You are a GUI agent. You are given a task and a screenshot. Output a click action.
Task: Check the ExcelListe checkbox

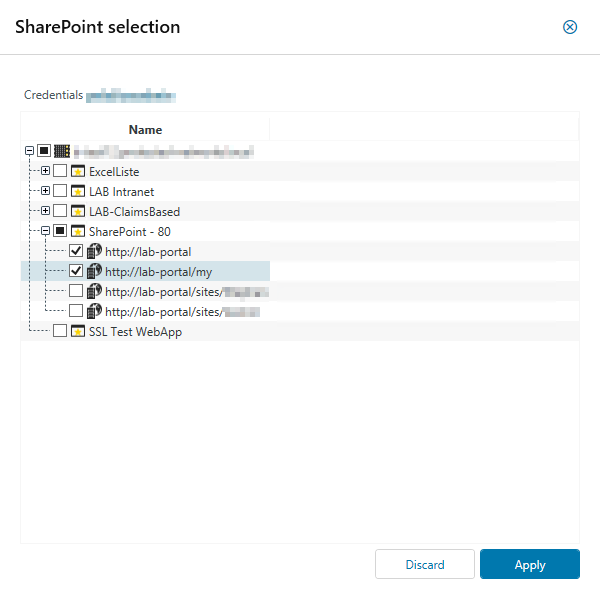point(60,171)
